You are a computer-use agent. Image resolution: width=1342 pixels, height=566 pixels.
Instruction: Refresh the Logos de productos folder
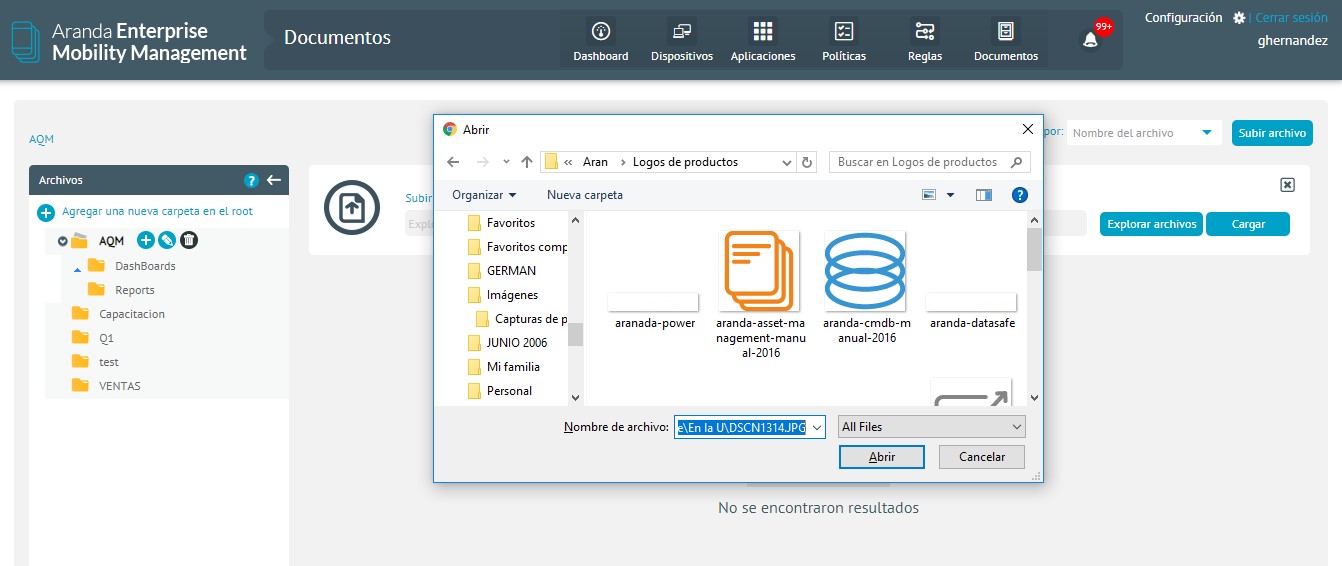pyautogui.click(x=808, y=162)
